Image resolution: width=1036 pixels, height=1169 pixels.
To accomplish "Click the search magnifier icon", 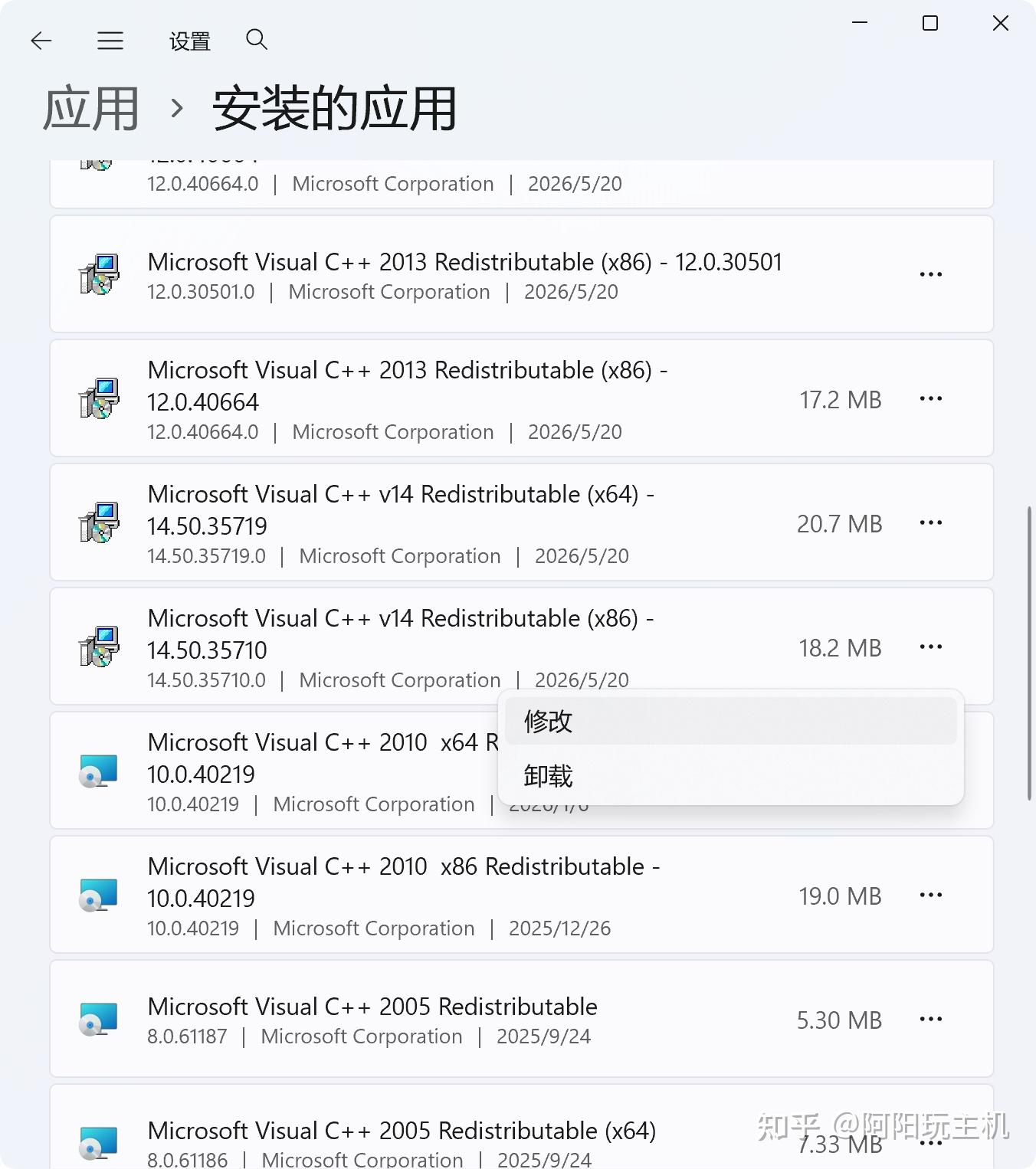I will (257, 39).
